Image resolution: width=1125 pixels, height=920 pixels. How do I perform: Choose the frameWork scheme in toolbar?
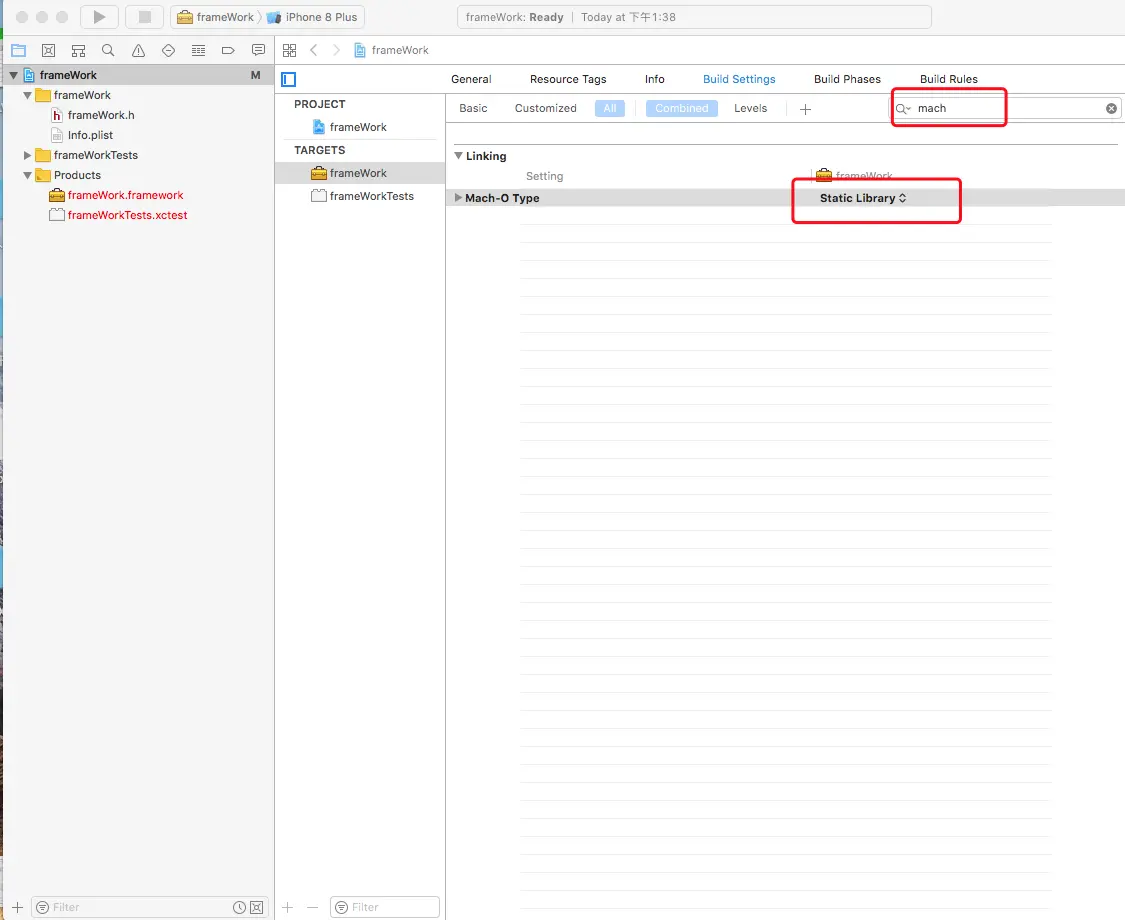click(x=216, y=17)
